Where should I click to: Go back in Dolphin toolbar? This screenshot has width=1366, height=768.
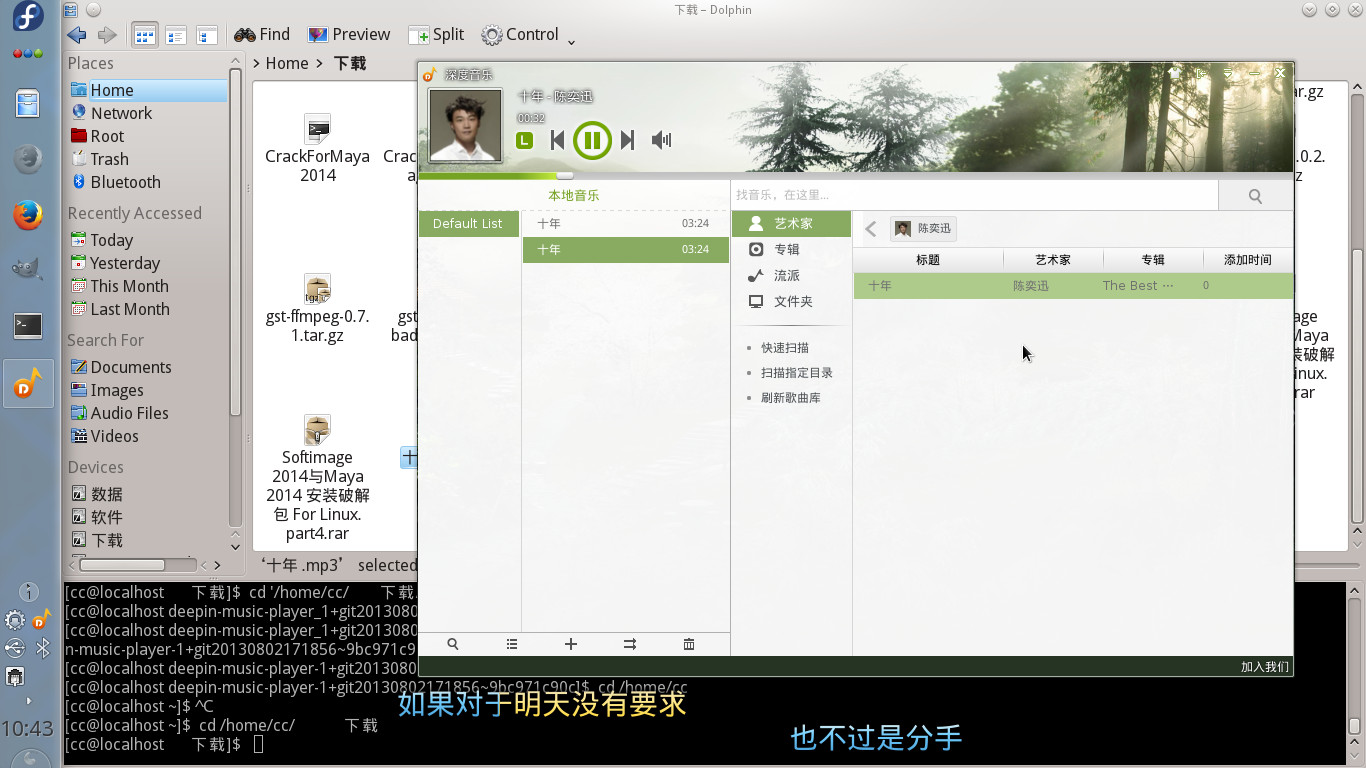point(77,35)
